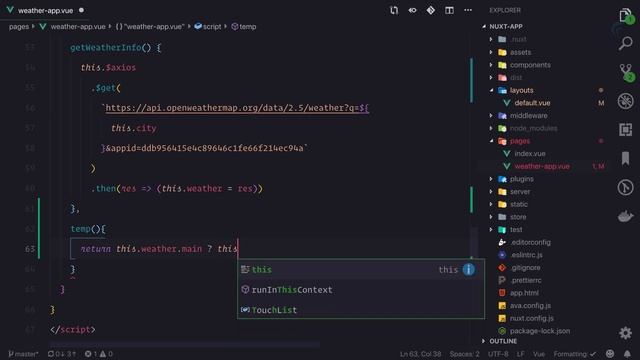This screenshot has width=640, height=360.
Task: Click the master branch indicator
Action: point(23,354)
